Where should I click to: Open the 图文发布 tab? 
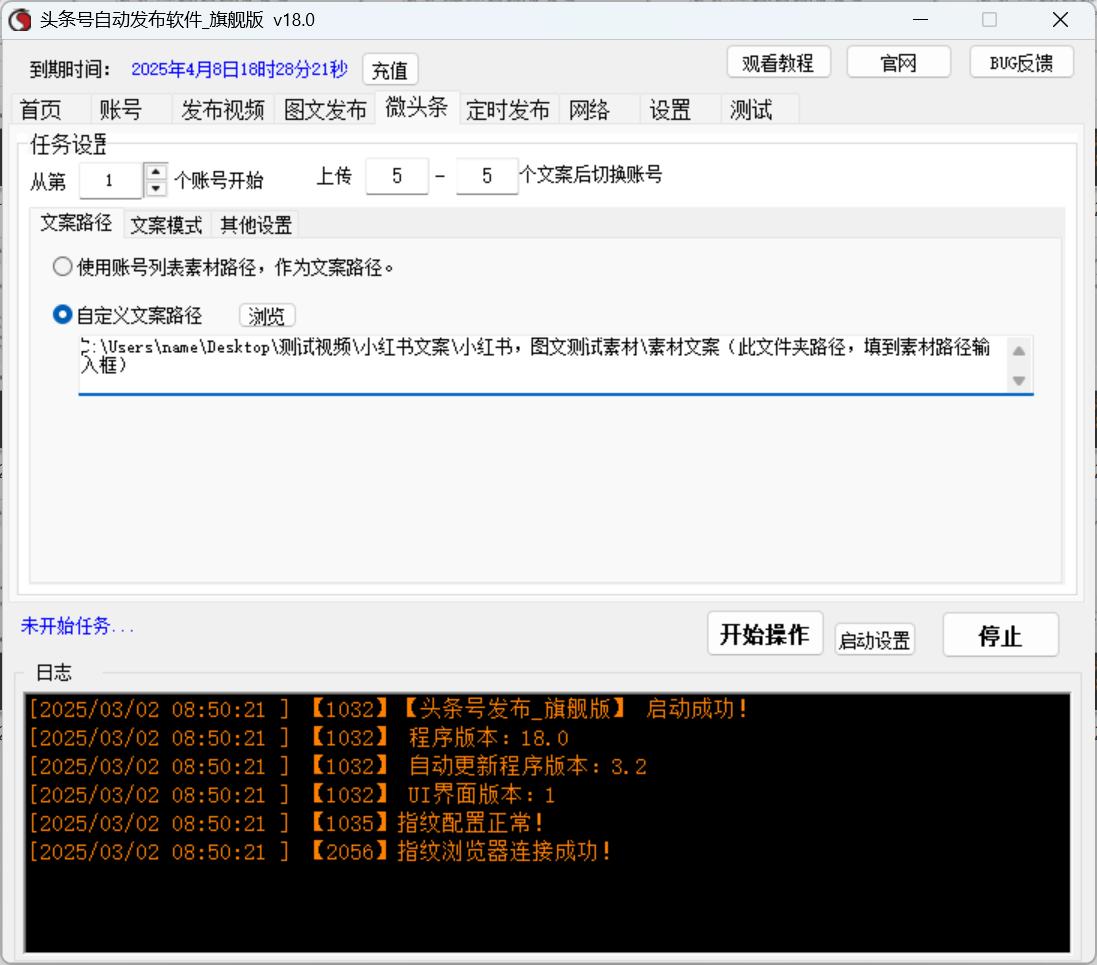(325, 110)
